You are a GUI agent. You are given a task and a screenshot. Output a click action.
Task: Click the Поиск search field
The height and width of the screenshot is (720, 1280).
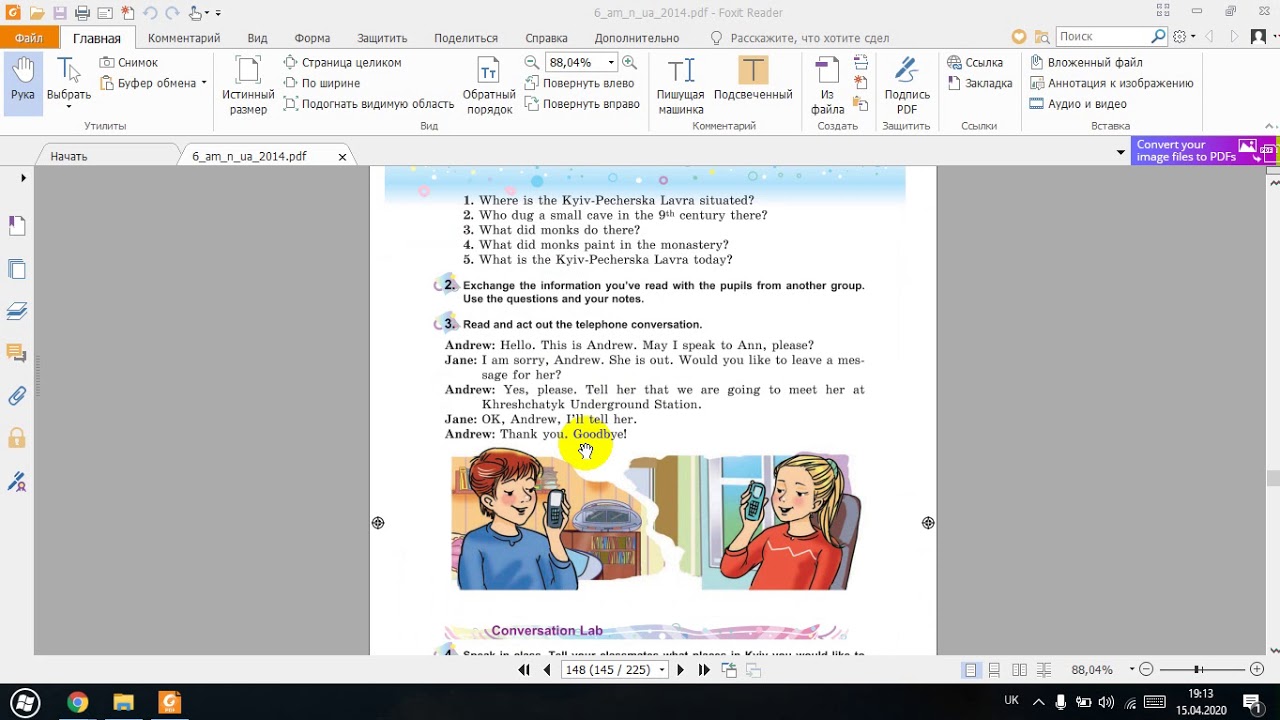[1104, 37]
